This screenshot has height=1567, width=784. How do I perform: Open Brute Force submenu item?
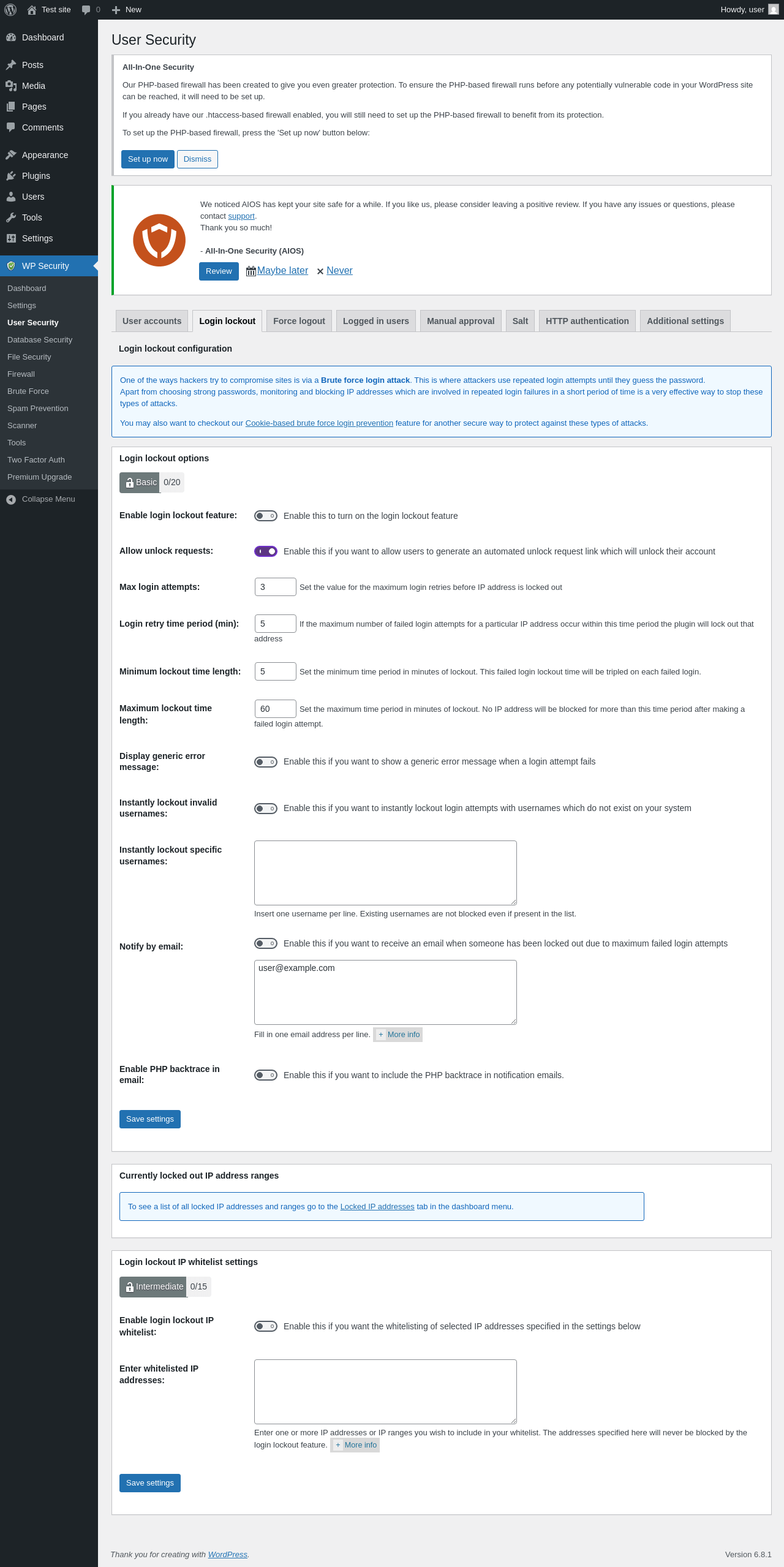pyautogui.click(x=28, y=391)
